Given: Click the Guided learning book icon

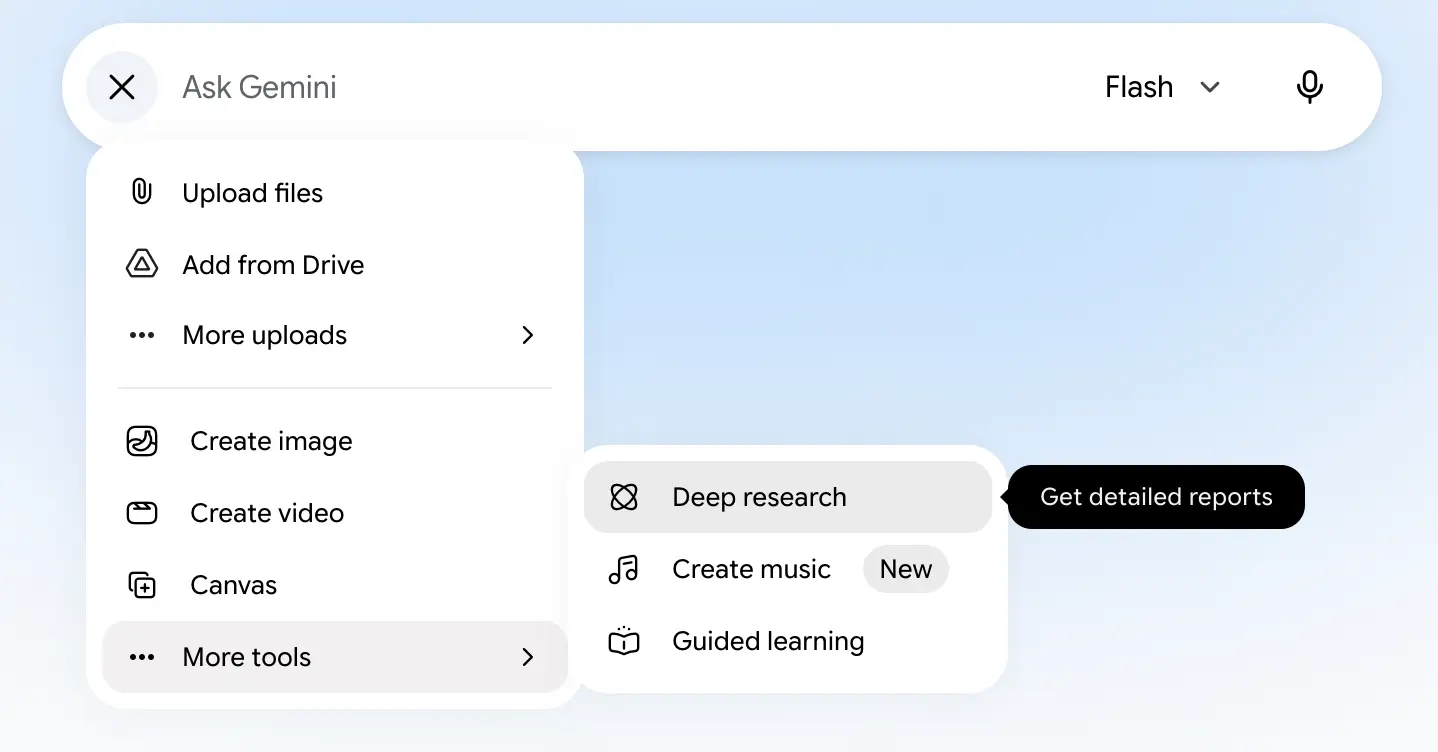Looking at the screenshot, I should [x=624, y=641].
